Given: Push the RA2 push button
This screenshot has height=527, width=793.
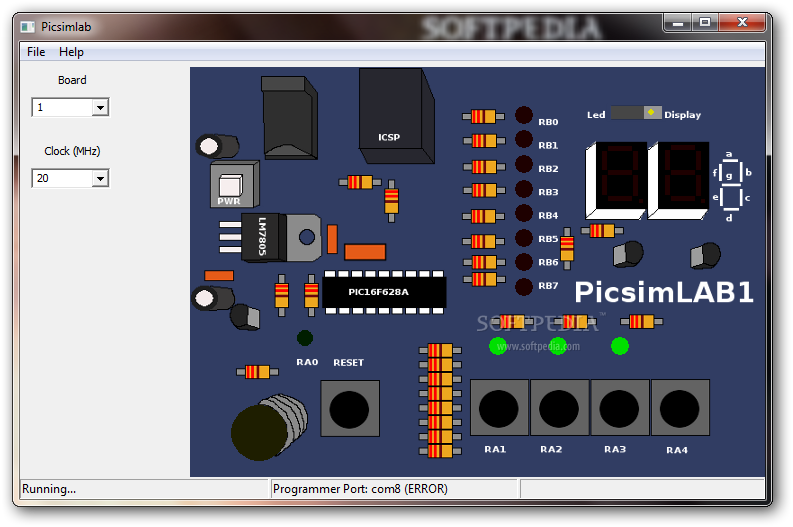Looking at the screenshot, I should (559, 408).
